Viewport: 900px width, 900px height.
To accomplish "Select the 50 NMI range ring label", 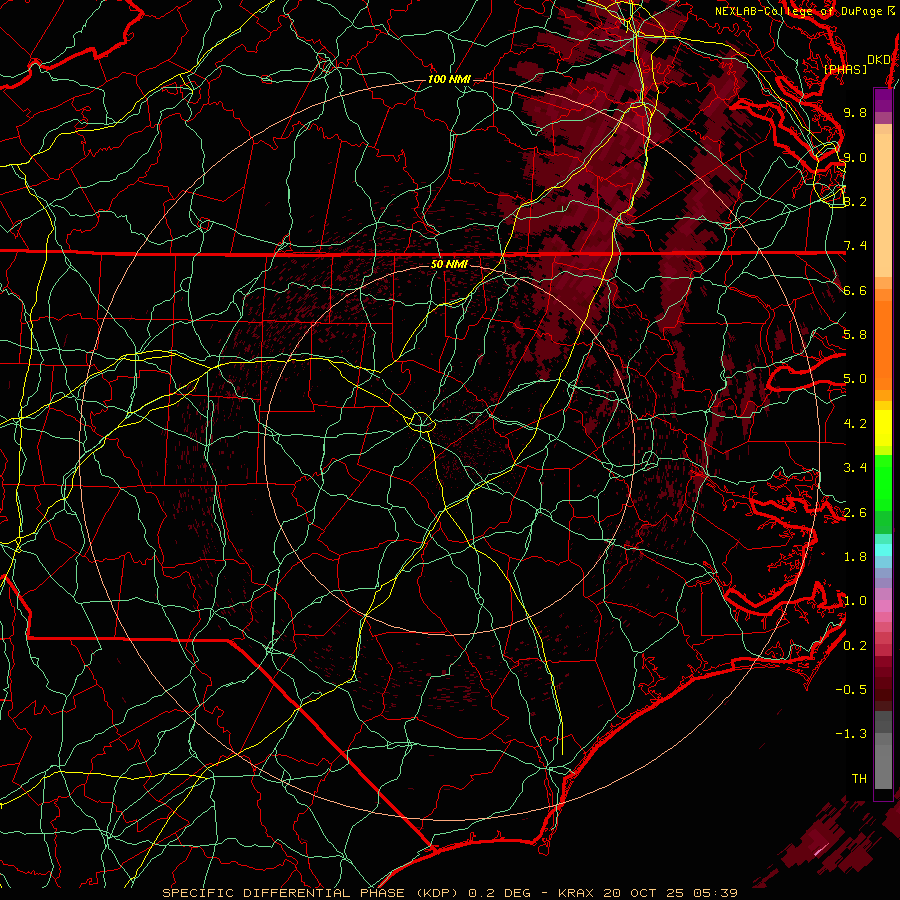I will click(449, 264).
